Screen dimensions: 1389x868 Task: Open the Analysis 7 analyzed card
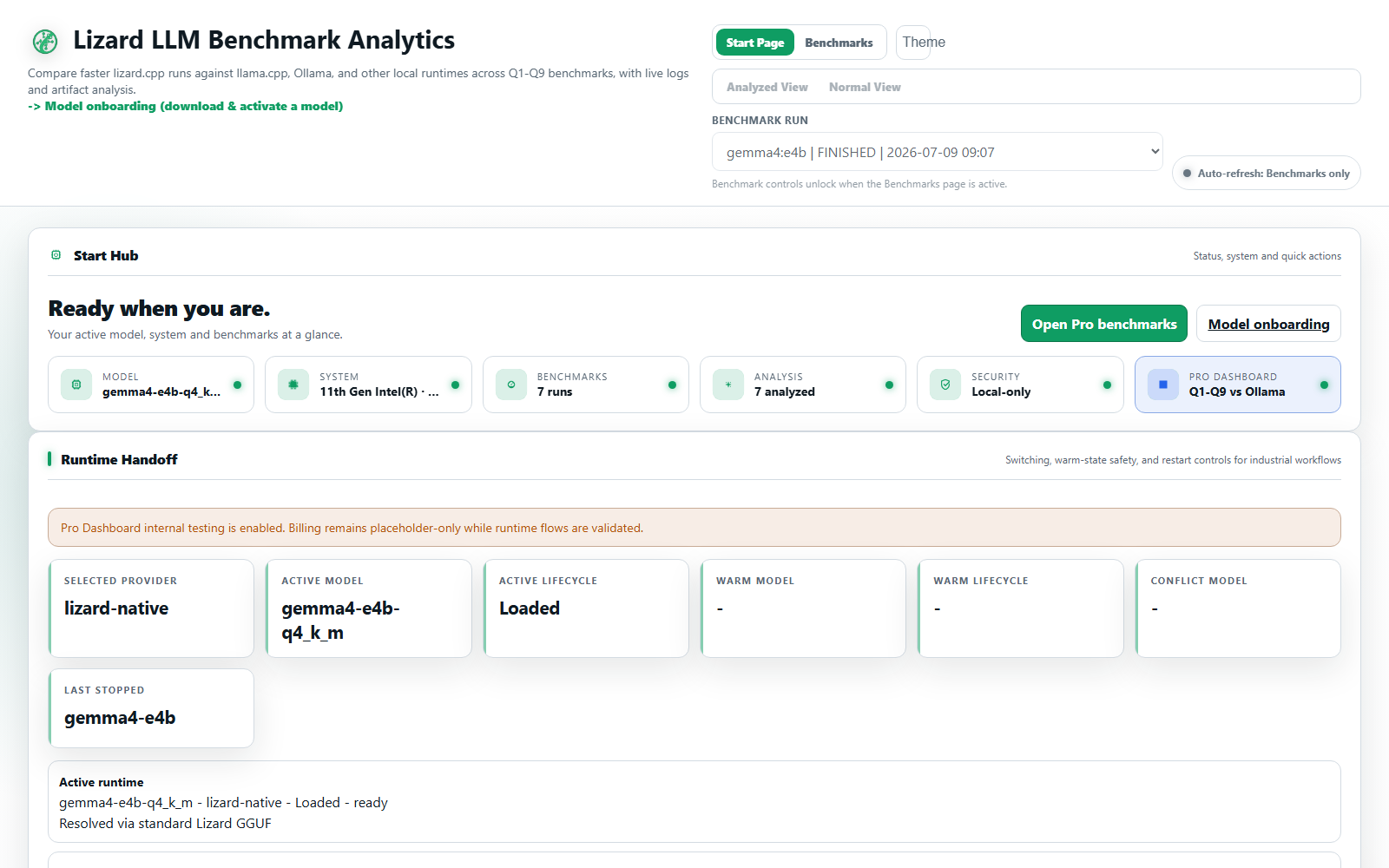[x=803, y=385]
